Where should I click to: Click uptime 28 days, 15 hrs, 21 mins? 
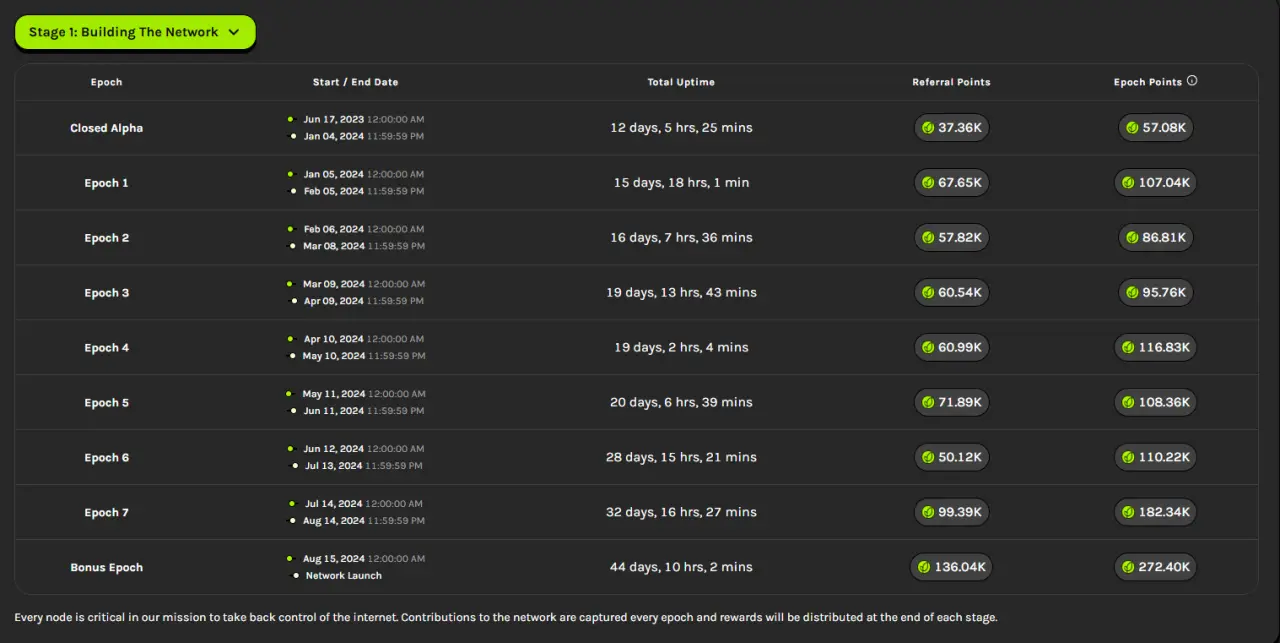click(681, 458)
